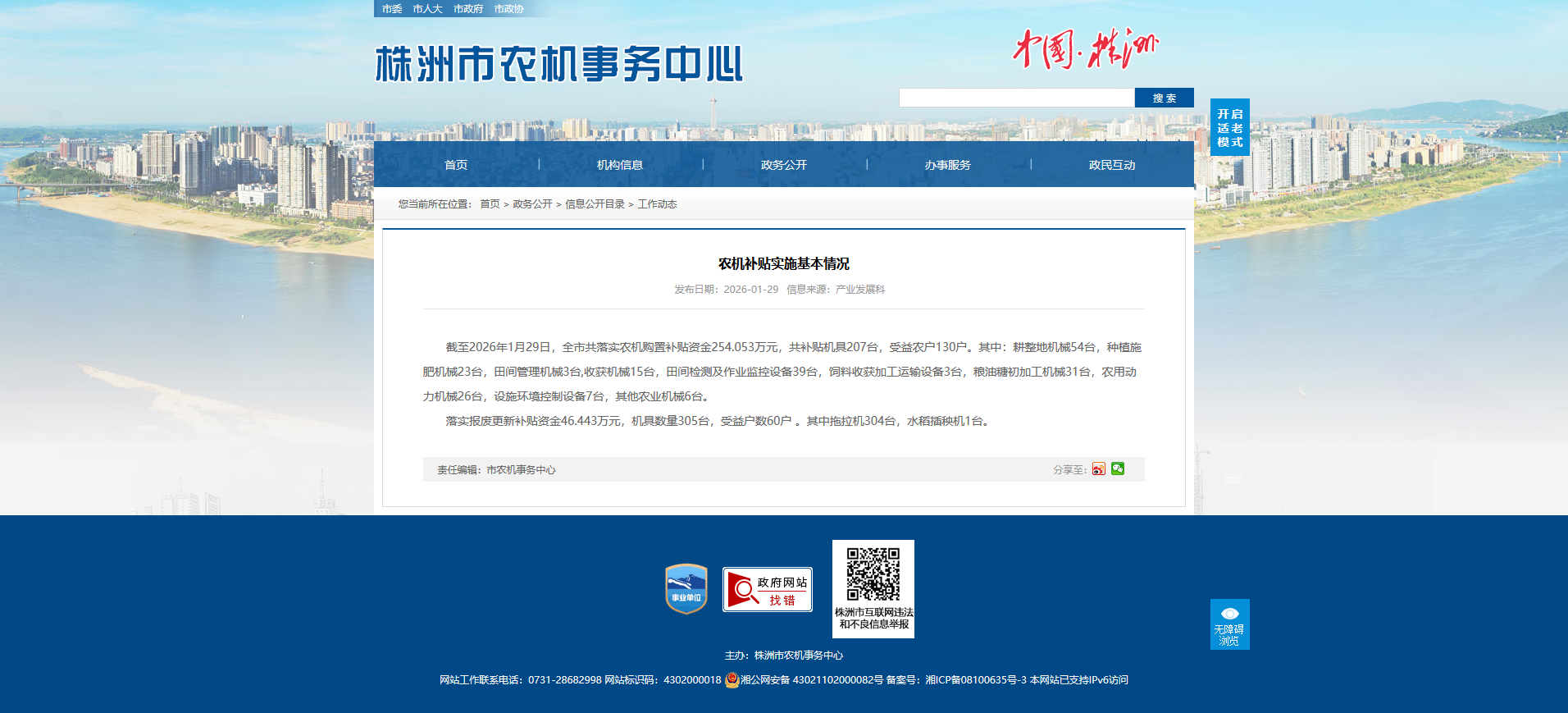
Task: Expand the 政民互动 navigation menu
Action: pyautogui.click(x=1112, y=165)
